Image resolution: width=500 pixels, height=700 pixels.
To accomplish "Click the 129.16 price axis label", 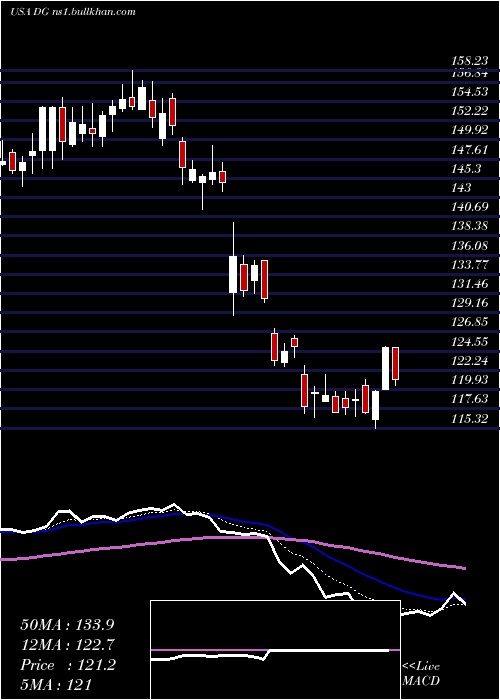I will point(470,303).
